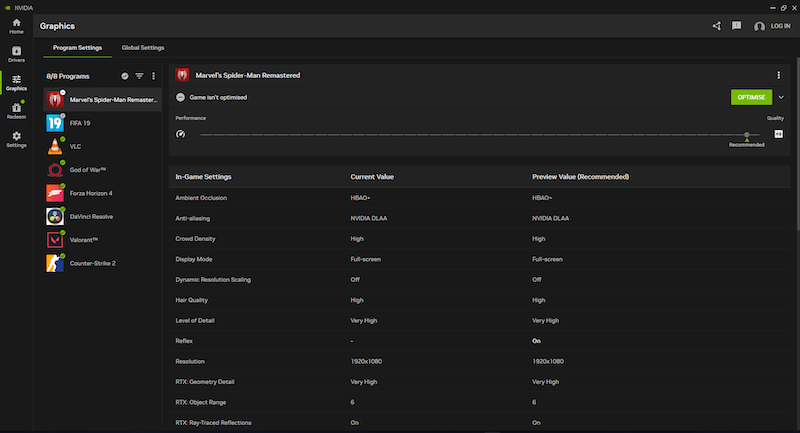The height and width of the screenshot is (433, 800).
Task: Select Counter-Strike 2 icon
Action: point(55,263)
